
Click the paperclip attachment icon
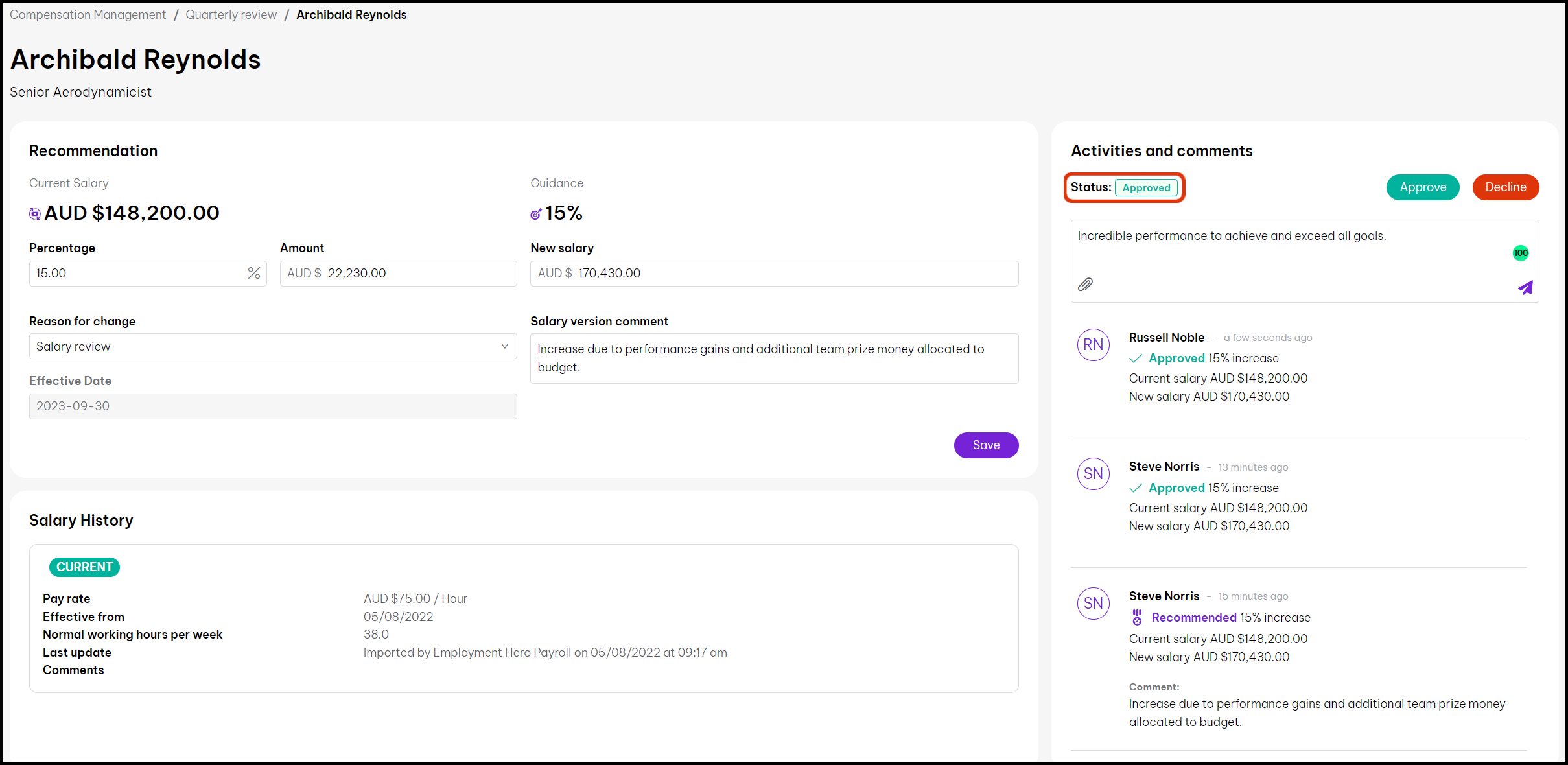click(1085, 285)
